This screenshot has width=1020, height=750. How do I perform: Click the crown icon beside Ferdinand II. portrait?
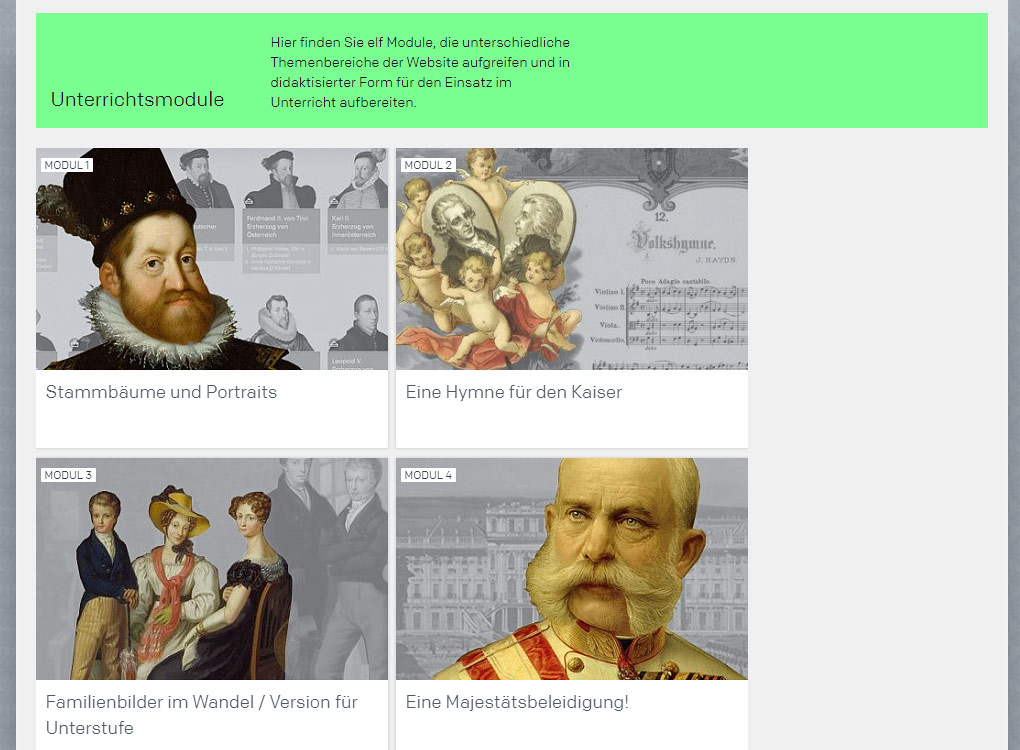coord(250,202)
